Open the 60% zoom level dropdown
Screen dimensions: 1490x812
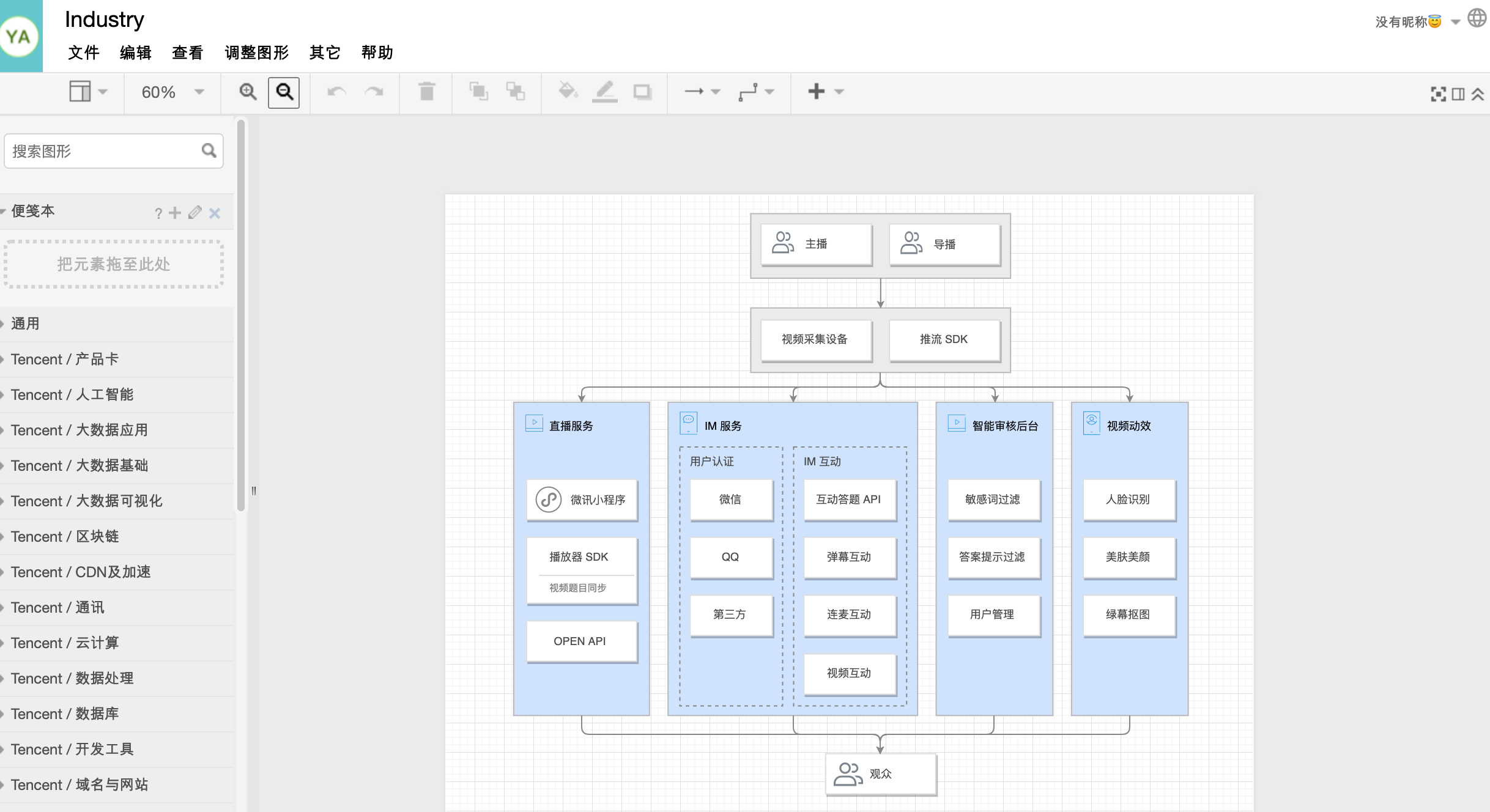[172, 92]
